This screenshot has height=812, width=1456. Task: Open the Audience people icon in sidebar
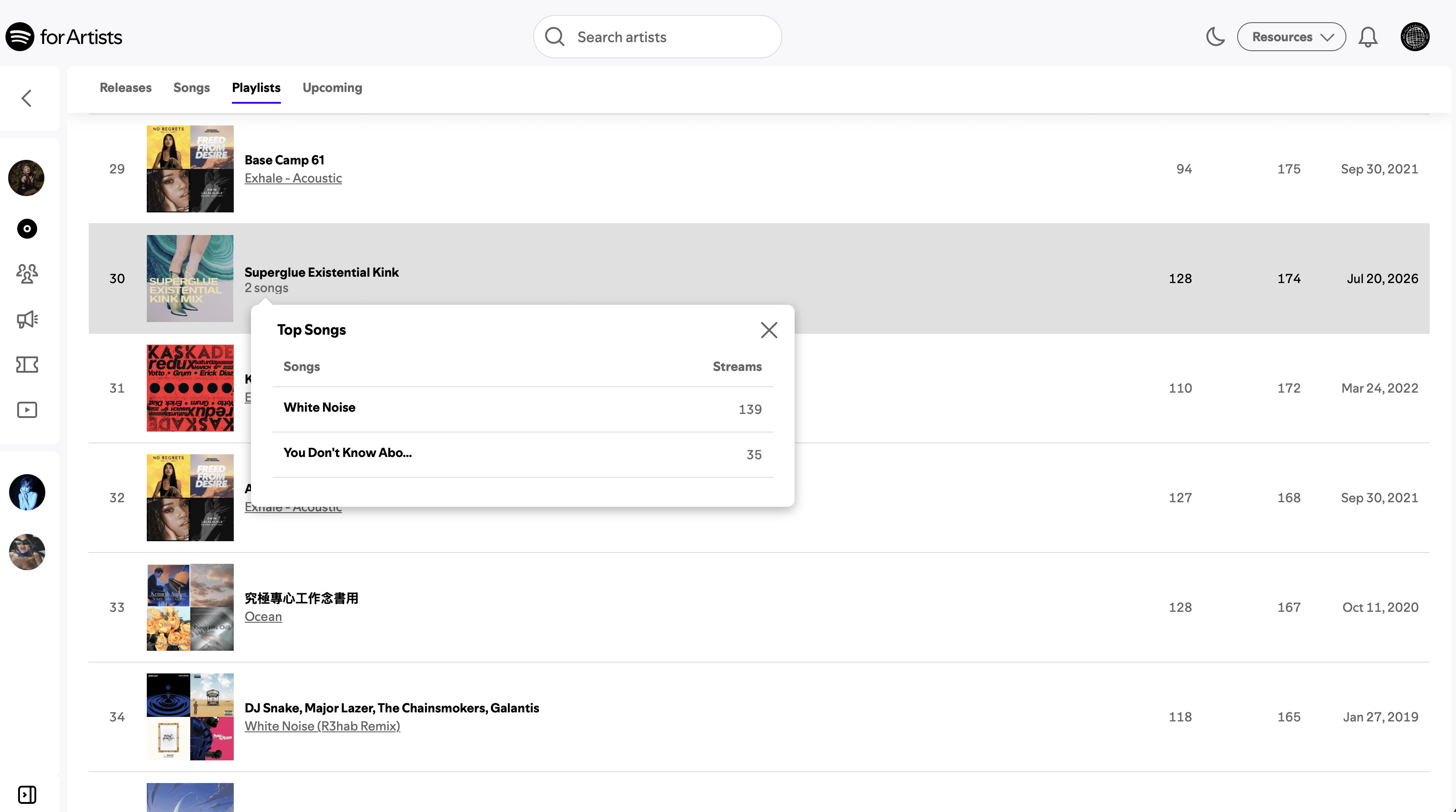[x=27, y=274]
